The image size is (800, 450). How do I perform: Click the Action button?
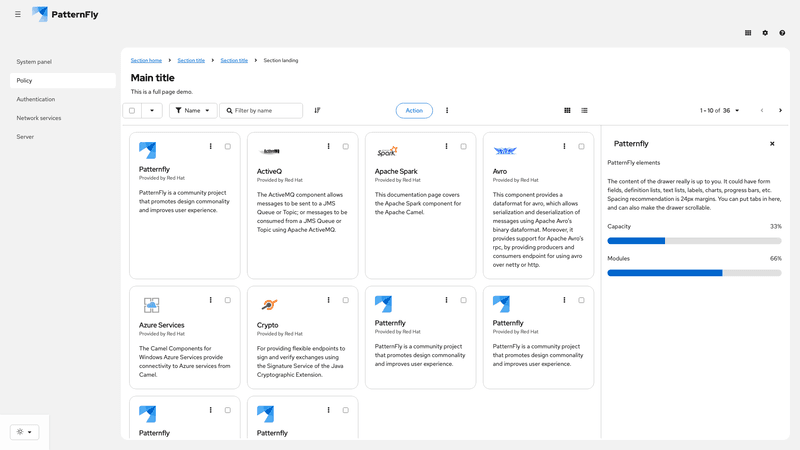414,110
